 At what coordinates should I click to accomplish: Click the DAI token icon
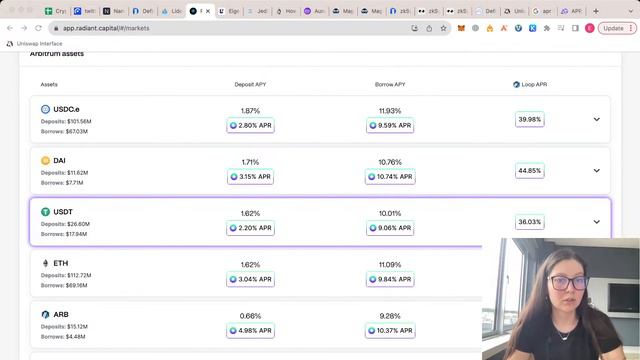pos(45,160)
